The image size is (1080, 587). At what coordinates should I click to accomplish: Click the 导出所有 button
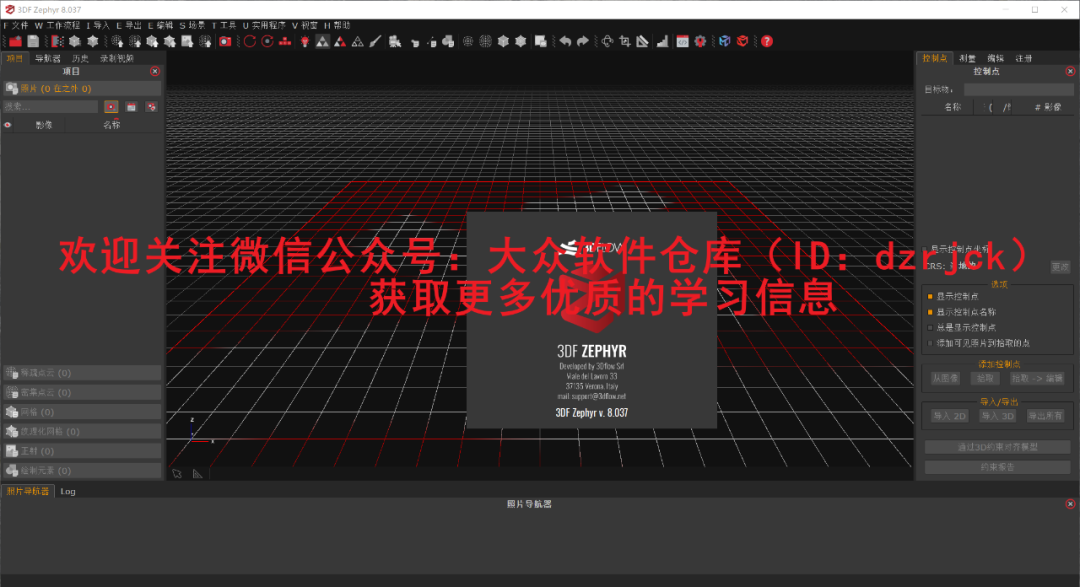[x=1045, y=416]
